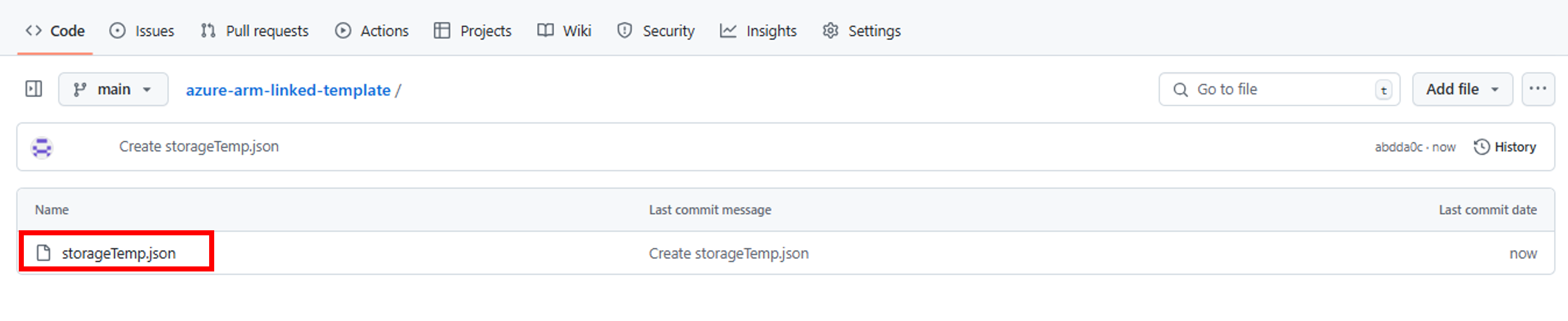Open the azure-arm-linked-template repository root link
This screenshot has height=321, width=1568.
click(288, 90)
